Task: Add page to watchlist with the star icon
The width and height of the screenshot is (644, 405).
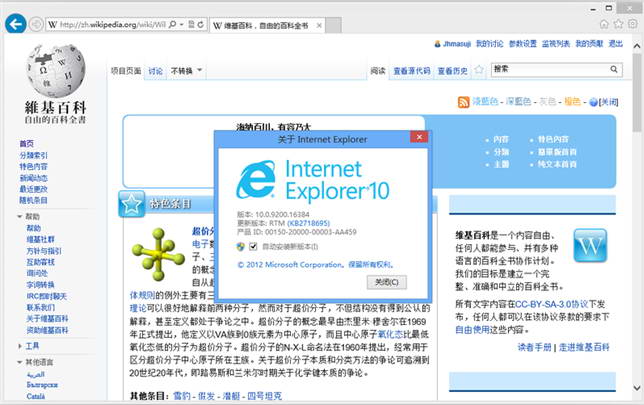Action: click(478, 70)
